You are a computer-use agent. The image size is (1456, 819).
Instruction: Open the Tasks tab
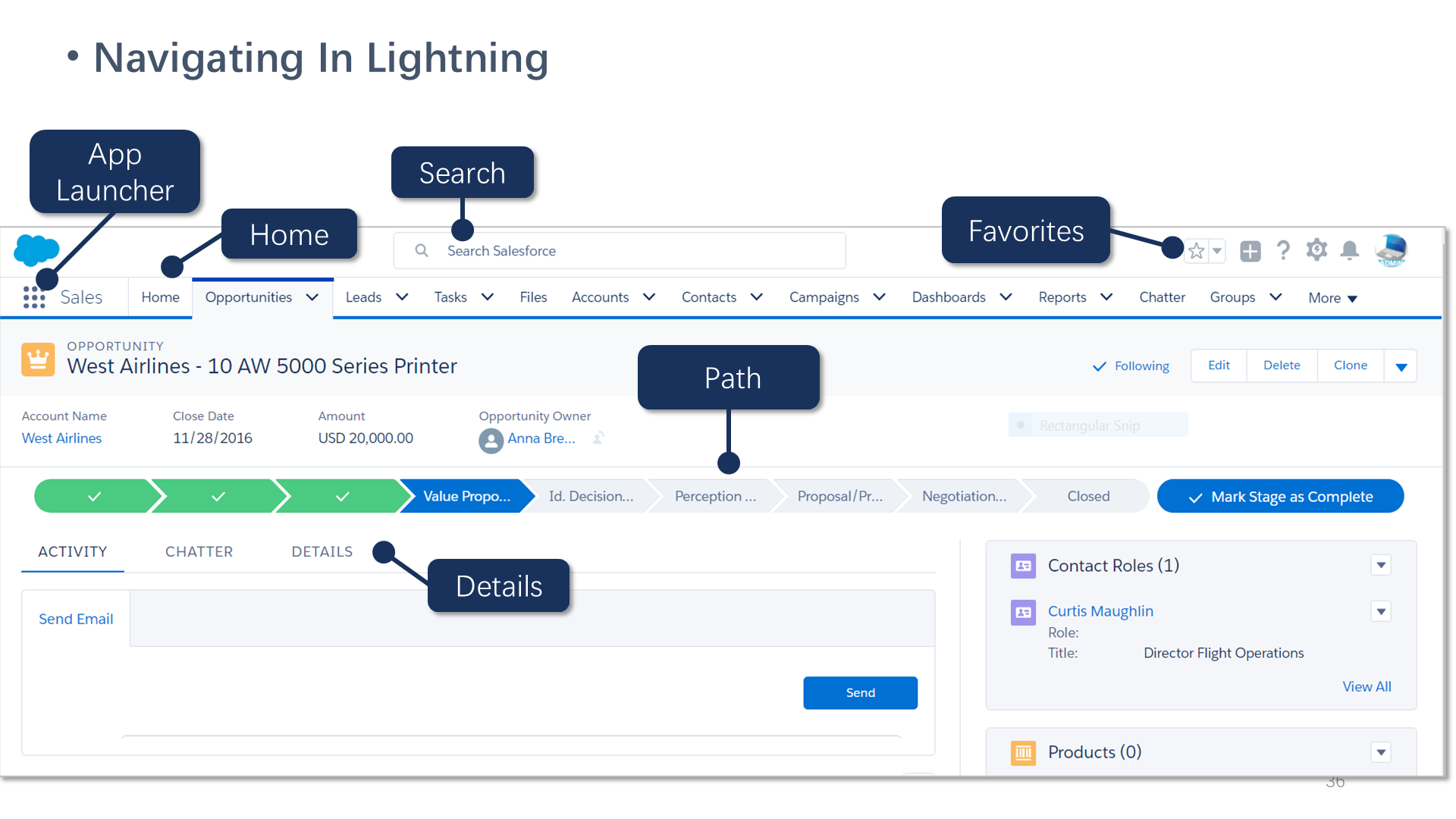coord(450,297)
